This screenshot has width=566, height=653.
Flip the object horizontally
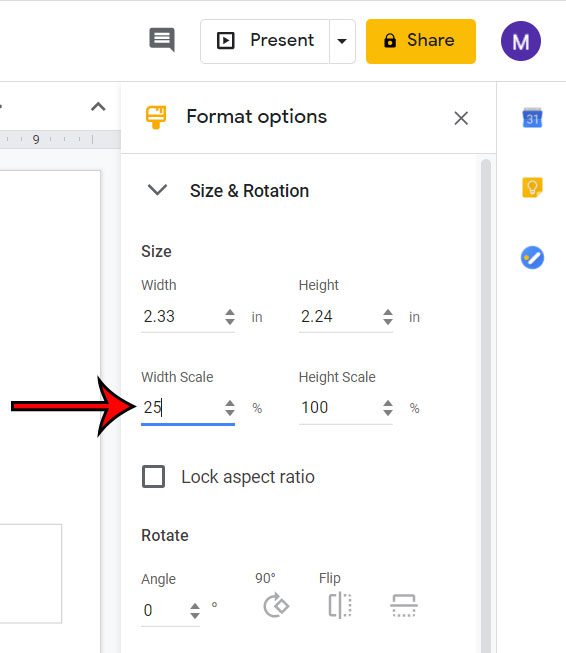tap(340, 605)
